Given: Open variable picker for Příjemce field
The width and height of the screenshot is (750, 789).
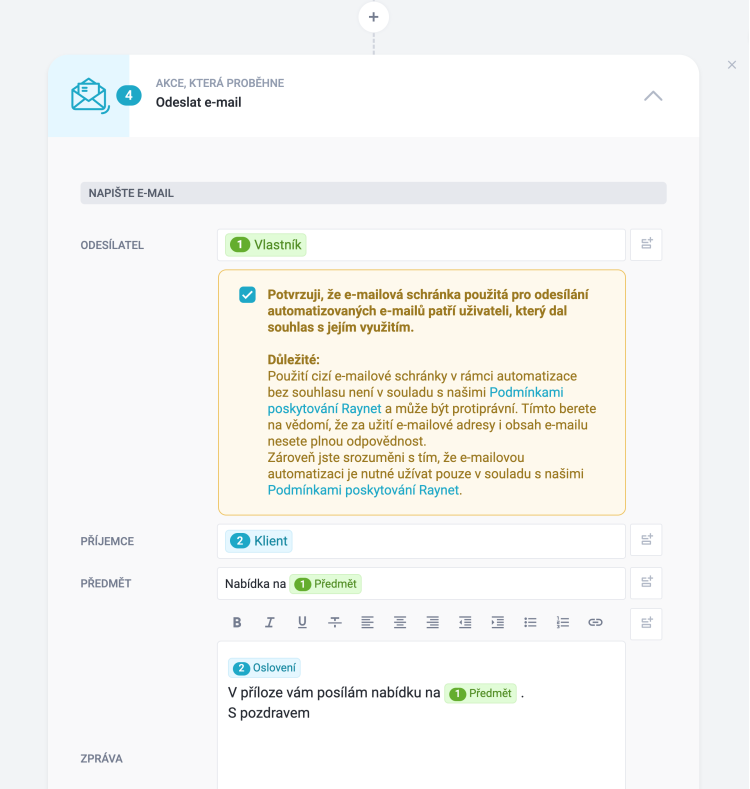Looking at the screenshot, I should [x=646, y=541].
